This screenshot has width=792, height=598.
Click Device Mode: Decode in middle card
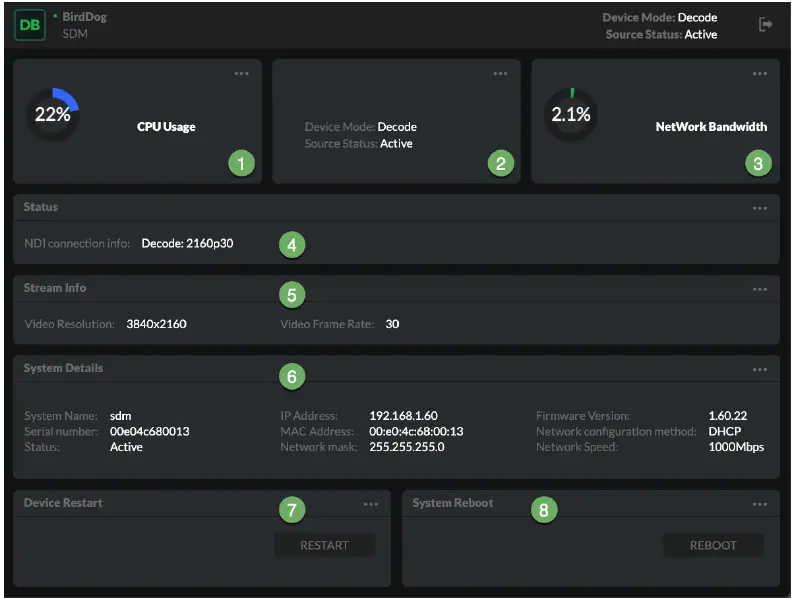(x=361, y=127)
